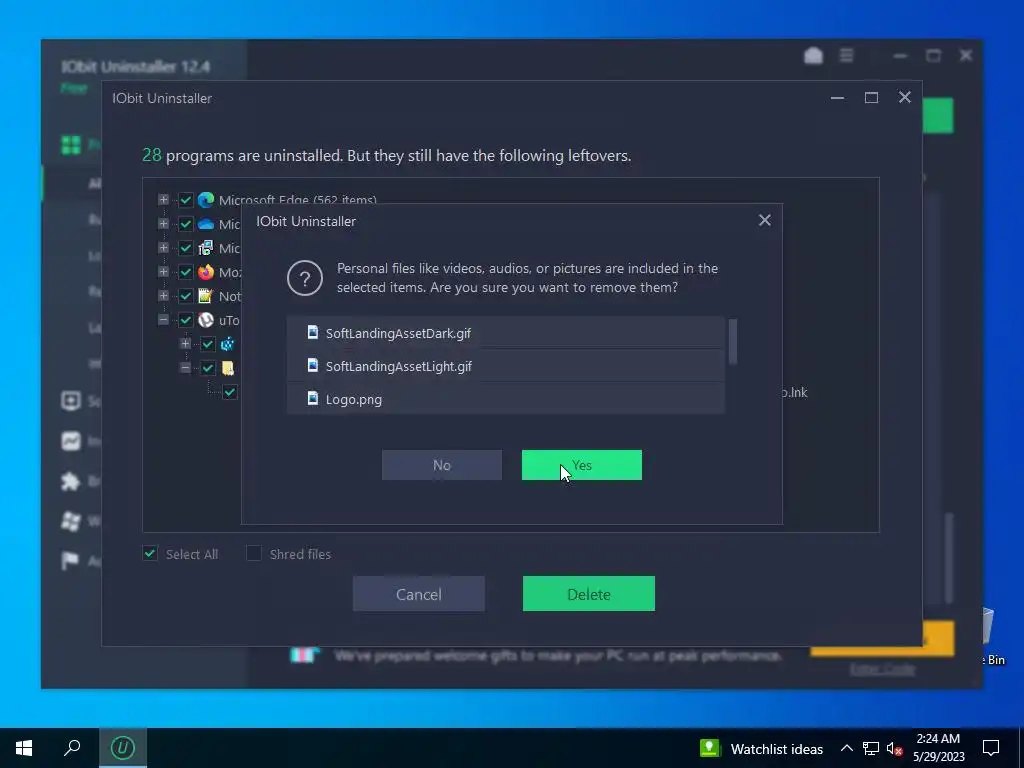Click the uTorrent icon in the tree
Viewport: 1024px width, 768px height.
pyautogui.click(x=206, y=320)
